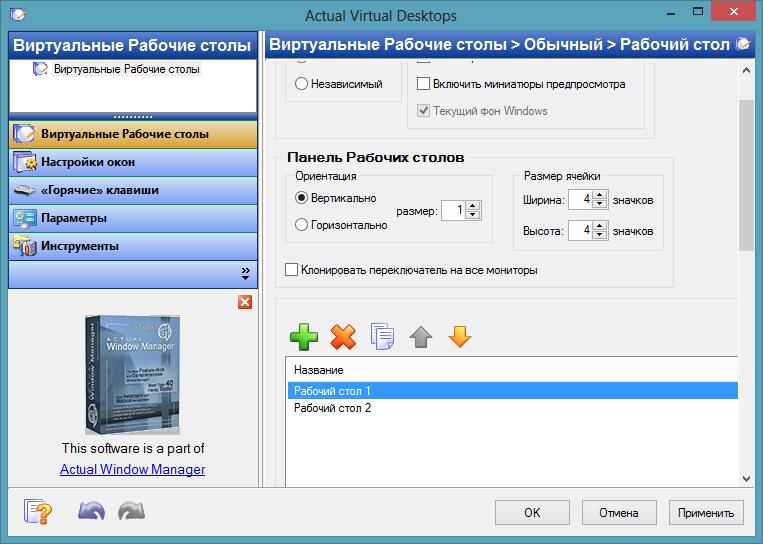Click the gray move up arrow
Image resolution: width=763 pixels, height=544 pixels.
tap(421, 337)
